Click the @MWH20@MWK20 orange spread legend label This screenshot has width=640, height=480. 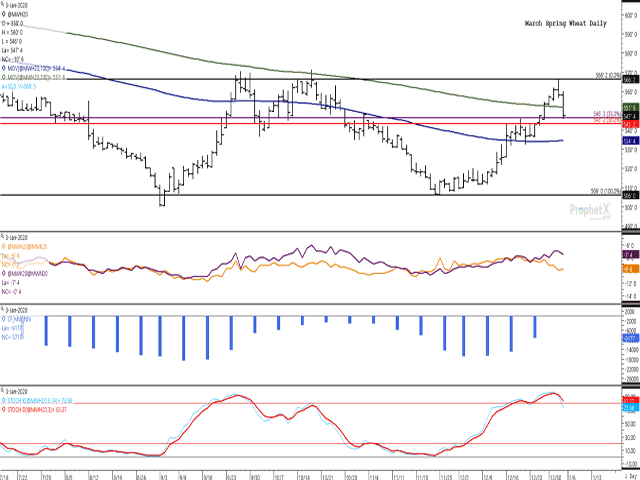(27, 247)
